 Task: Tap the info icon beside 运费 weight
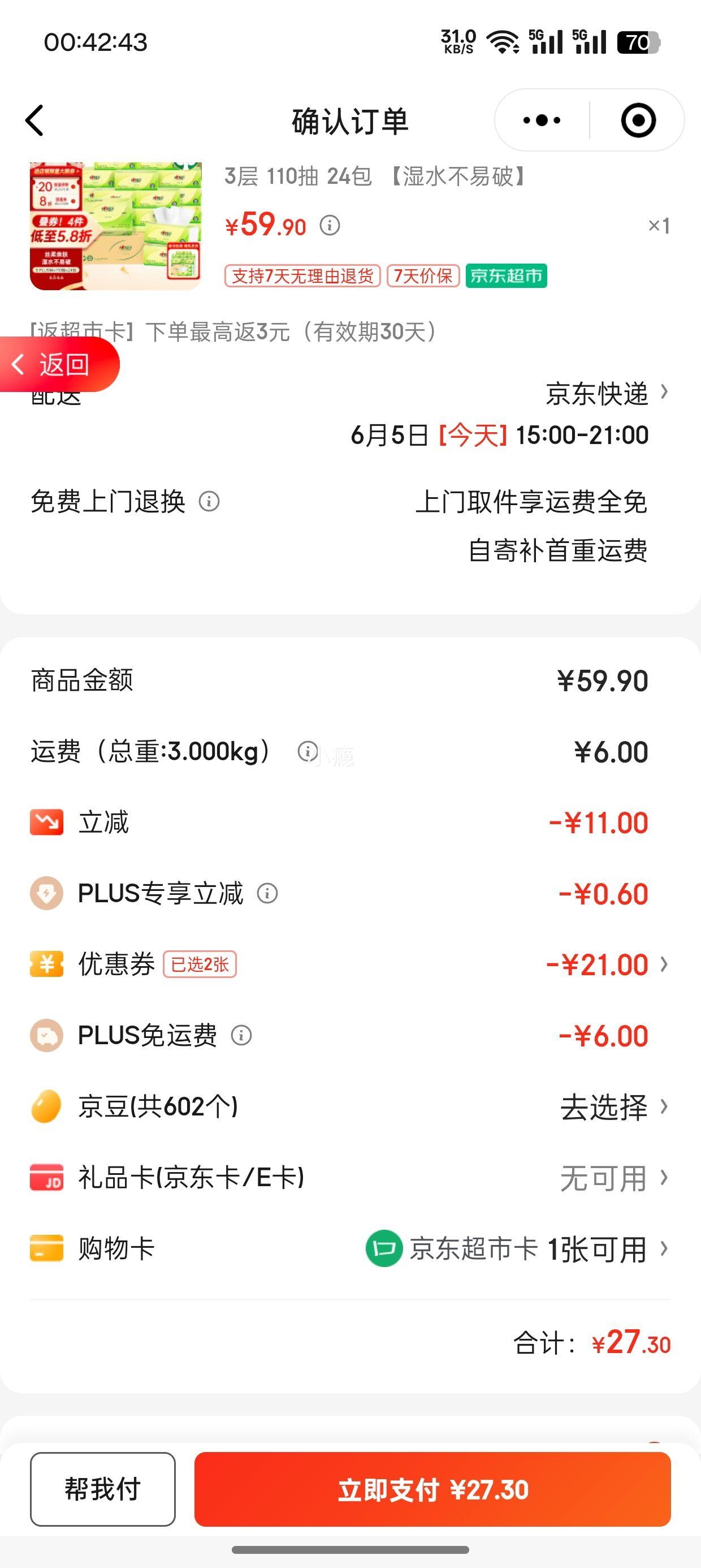click(308, 751)
